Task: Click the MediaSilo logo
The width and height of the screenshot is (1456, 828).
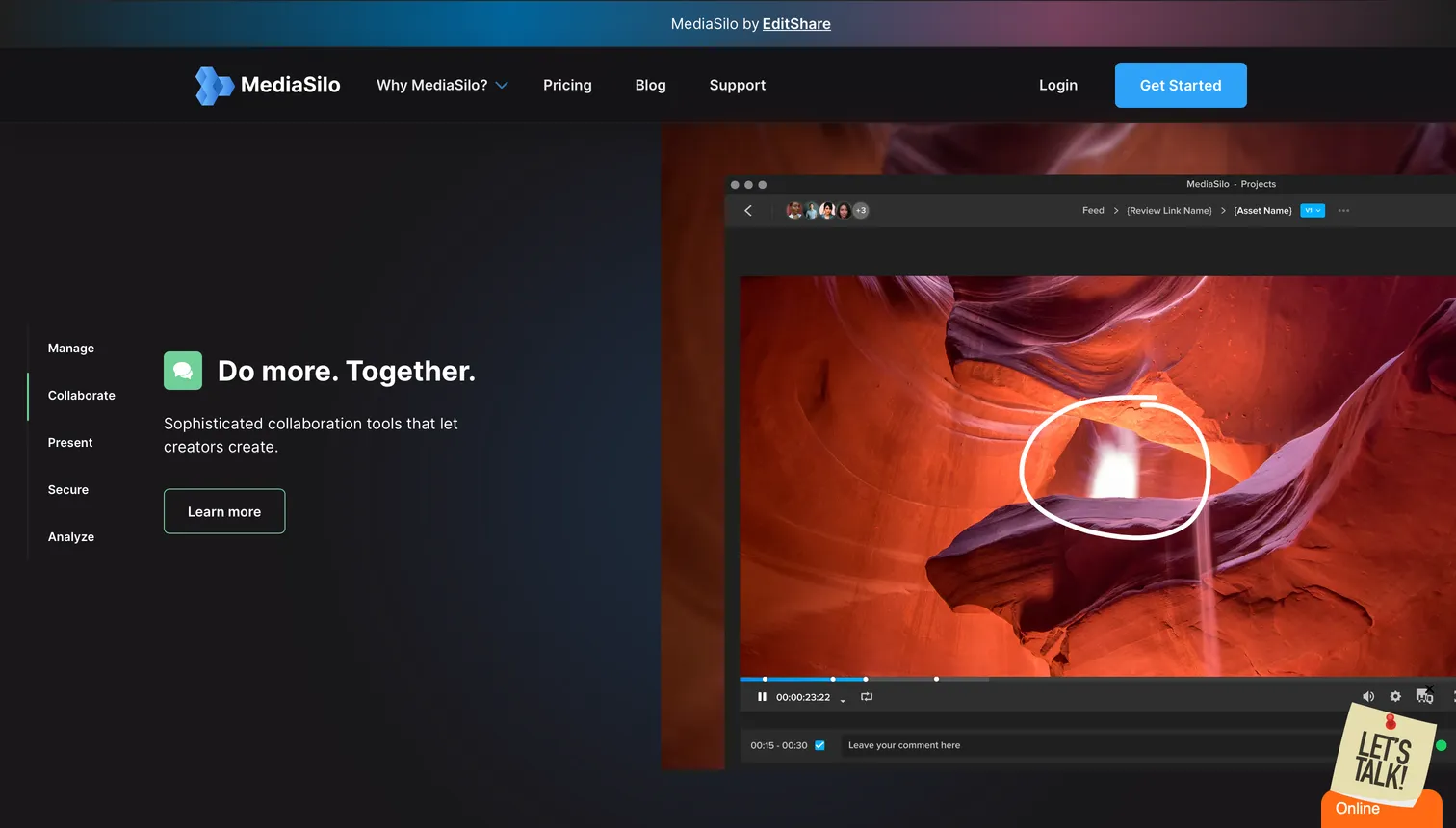Action: 267,85
